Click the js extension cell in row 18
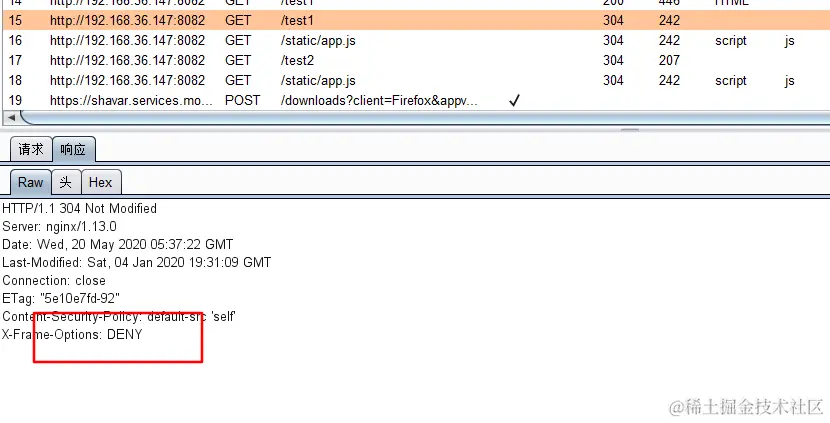Viewport: 830px width, 423px height. [x=789, y=81]
